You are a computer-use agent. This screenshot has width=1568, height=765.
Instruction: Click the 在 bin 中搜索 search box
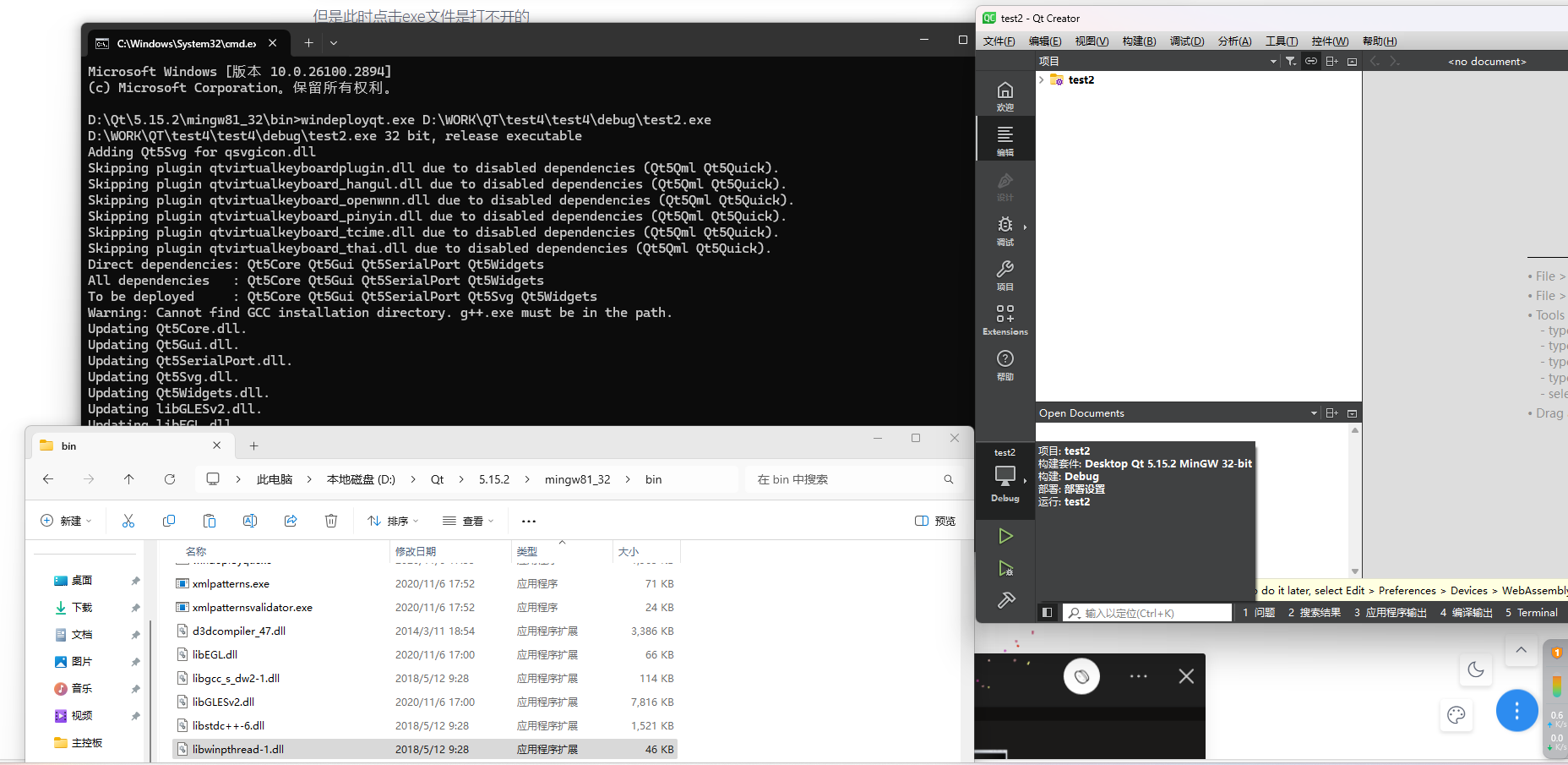(853, 479)
